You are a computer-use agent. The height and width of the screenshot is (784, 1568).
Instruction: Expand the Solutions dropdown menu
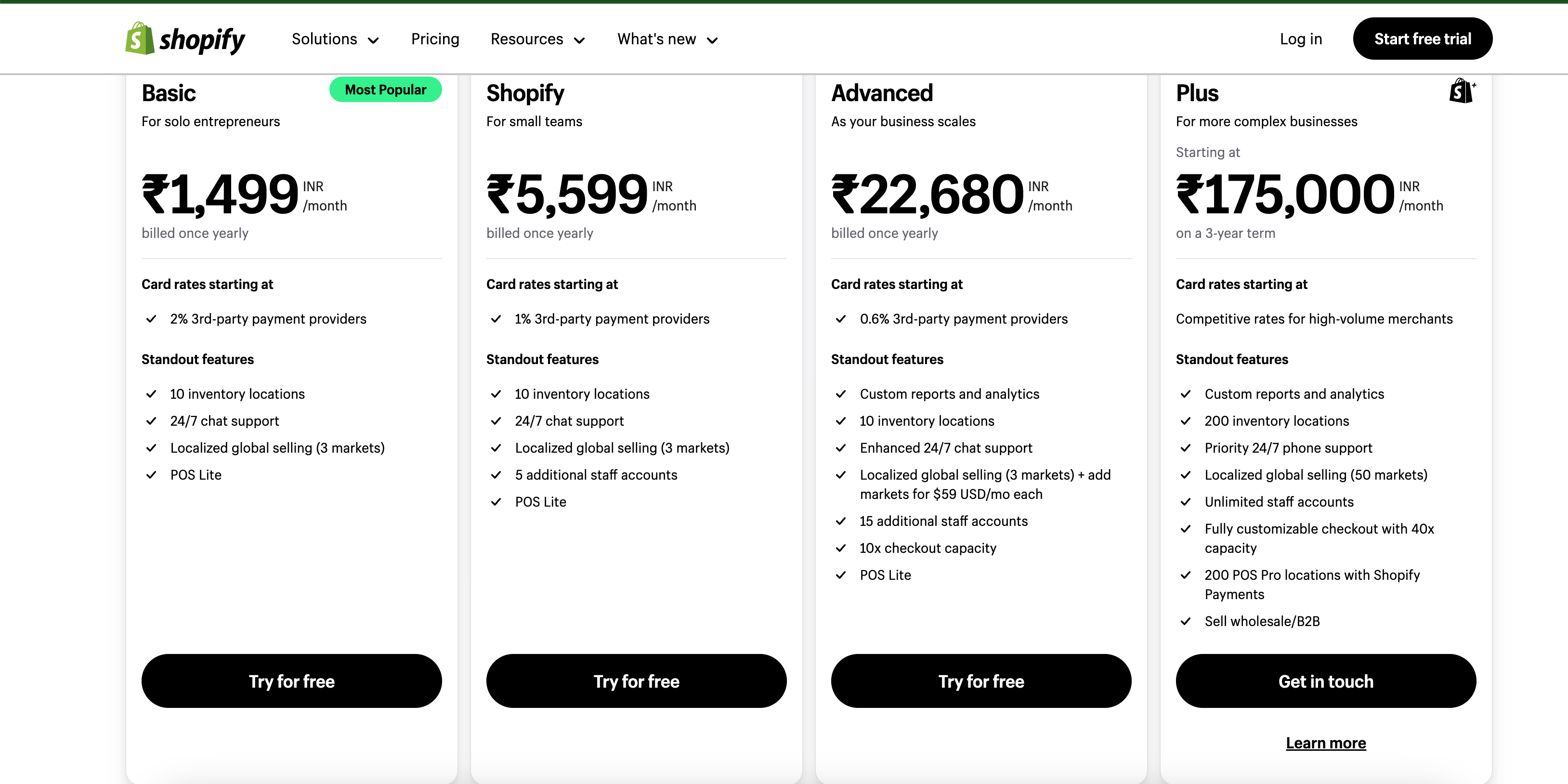(x=335, y=39)
